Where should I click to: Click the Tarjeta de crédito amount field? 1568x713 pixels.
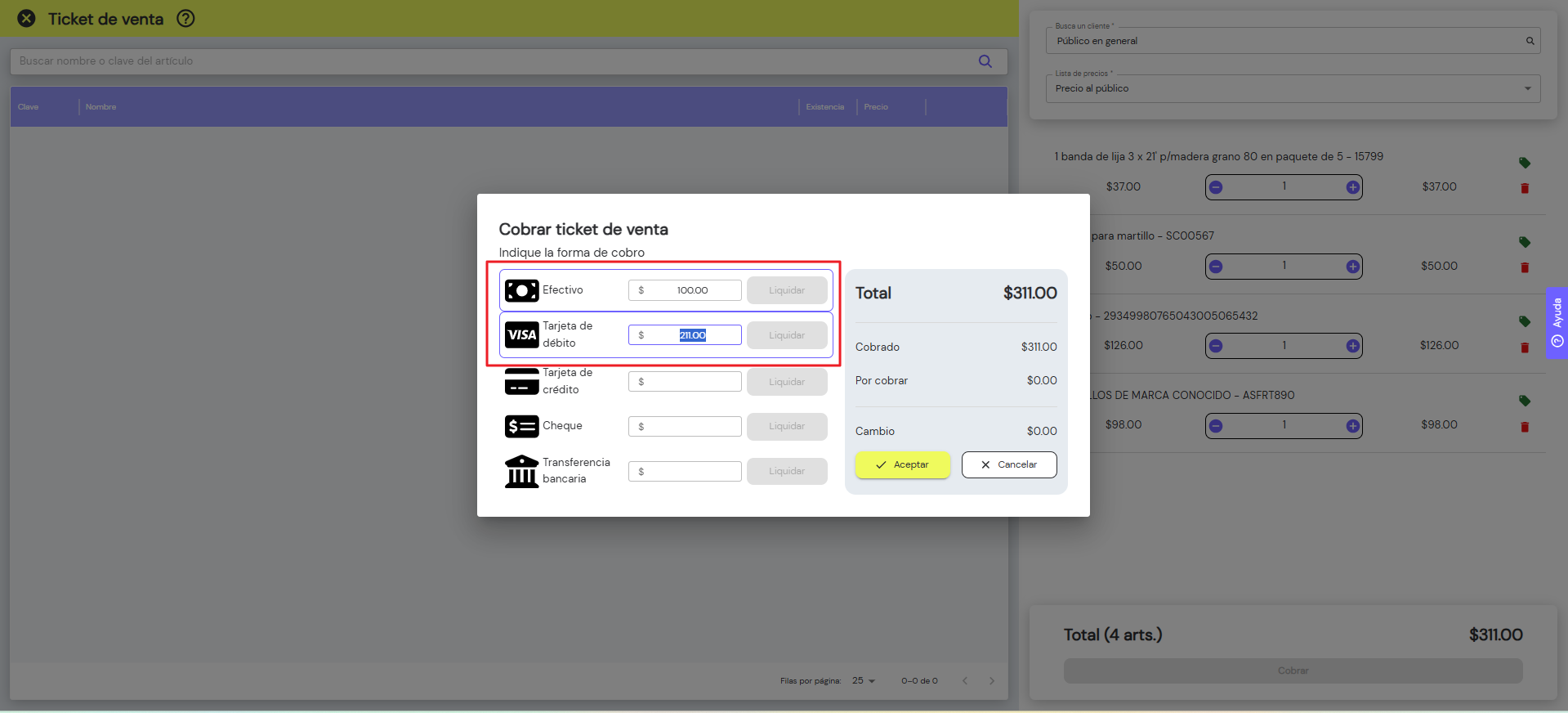[685, 382]
